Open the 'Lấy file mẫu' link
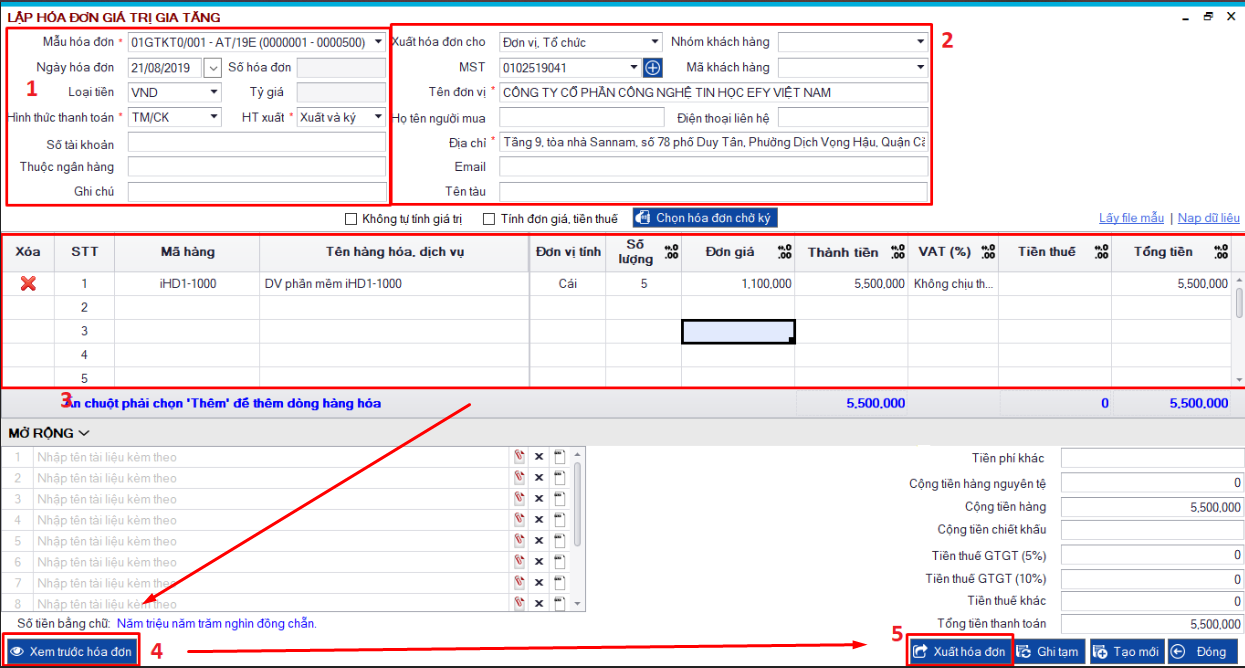Image resolution: width=1245 pixels, height=668 pixels. pyautogui.click(x=1131, y=218)
